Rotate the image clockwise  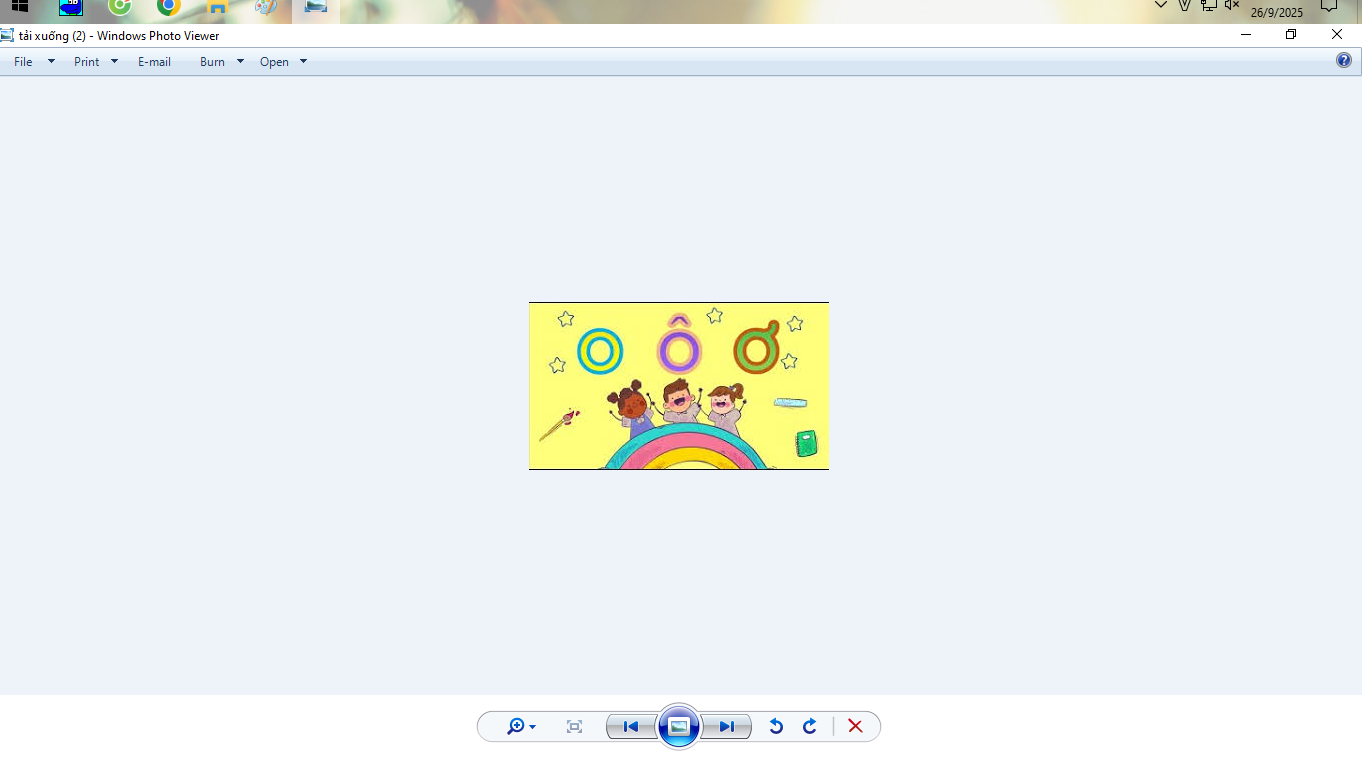tap(810, 727)
